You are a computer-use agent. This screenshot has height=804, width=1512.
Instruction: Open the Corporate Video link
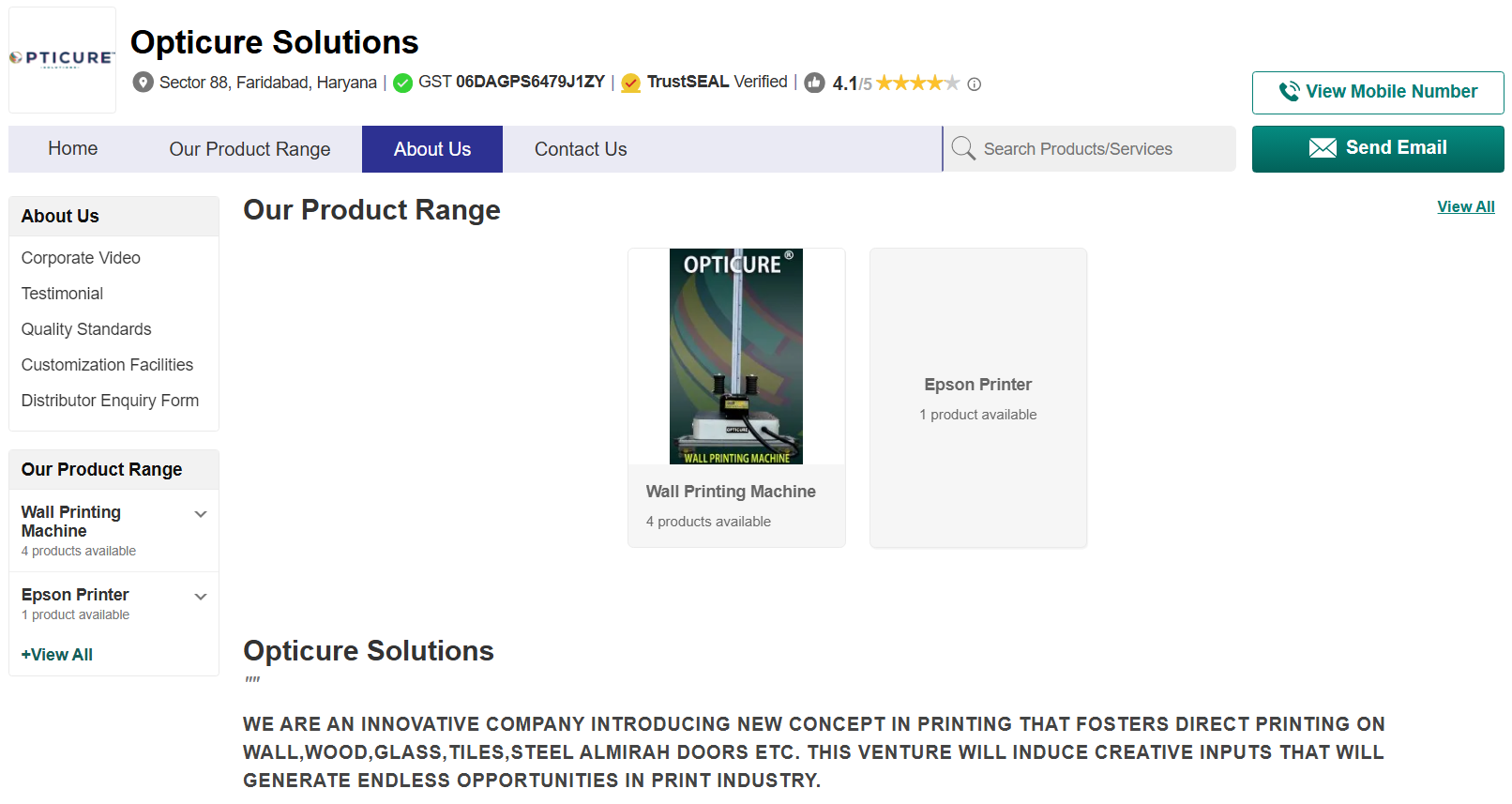click(x=81, y=258)
